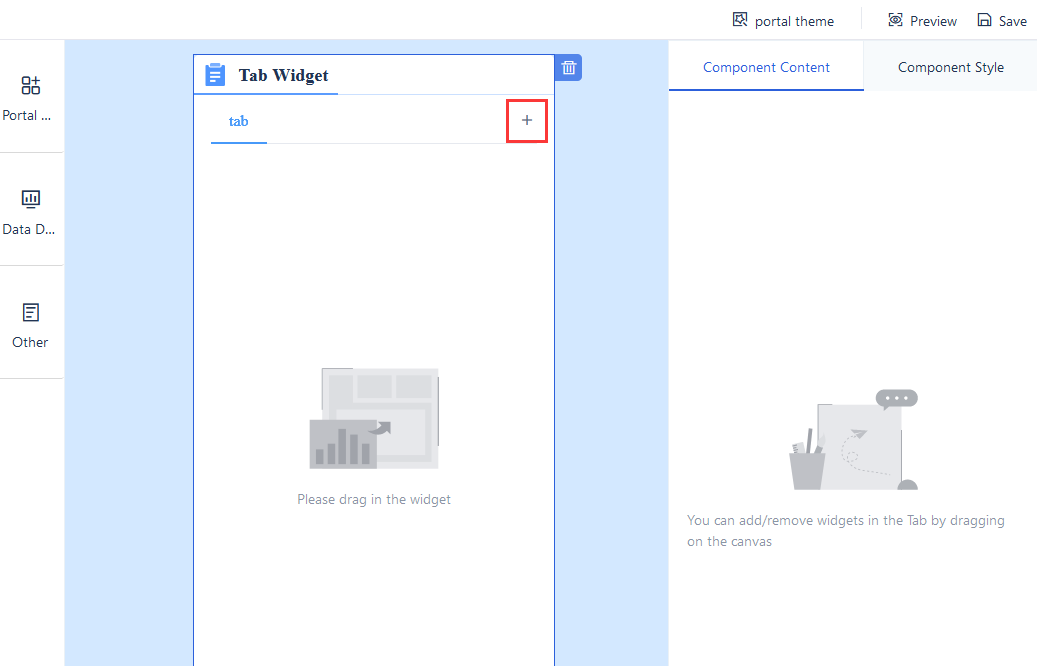Click the portal theme icon in top bar
Image resolution: width=1037 pixels, height=666 pixels.
pos(740,19)
